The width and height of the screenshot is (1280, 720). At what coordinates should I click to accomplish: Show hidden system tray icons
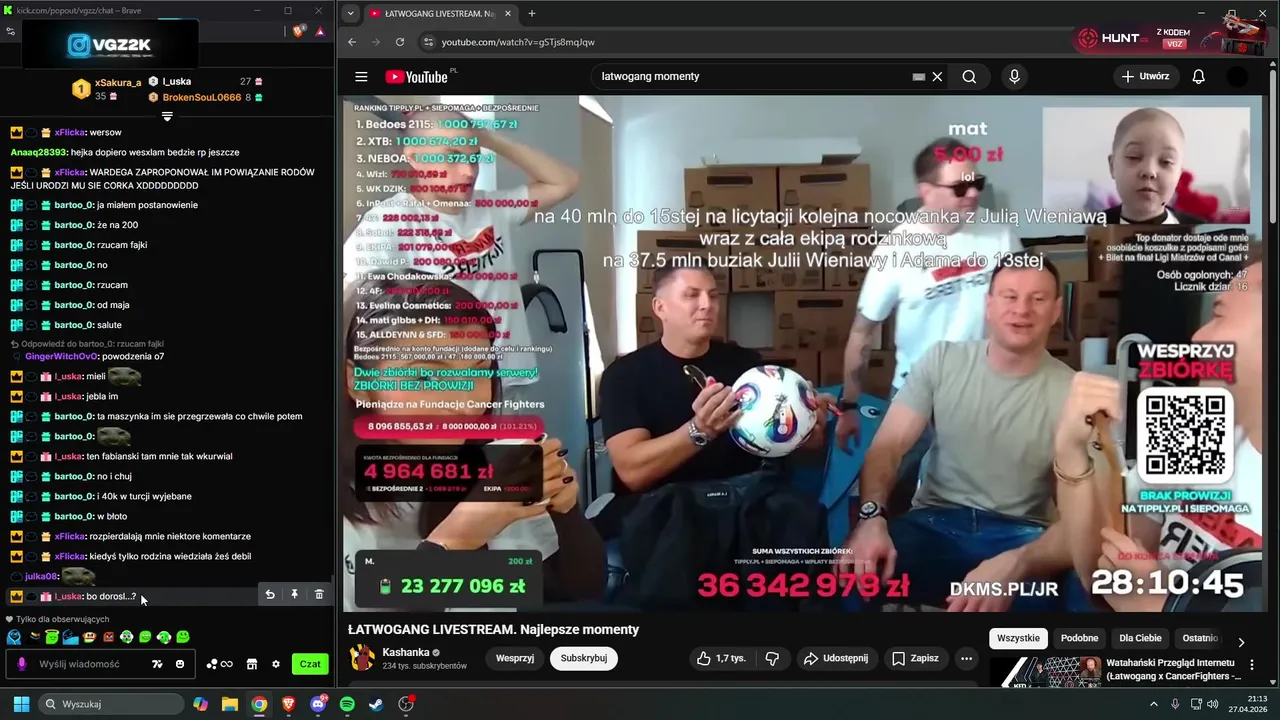[x=1154, y=704]
